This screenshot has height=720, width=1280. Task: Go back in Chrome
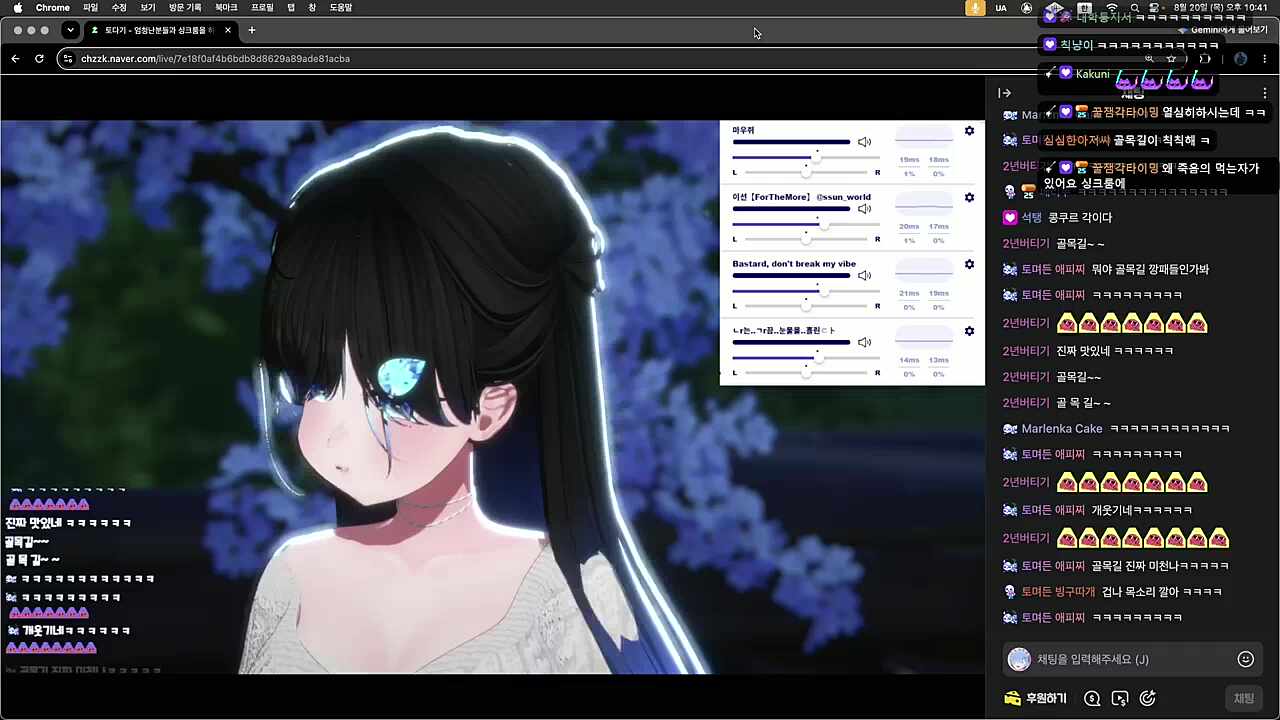15,59
